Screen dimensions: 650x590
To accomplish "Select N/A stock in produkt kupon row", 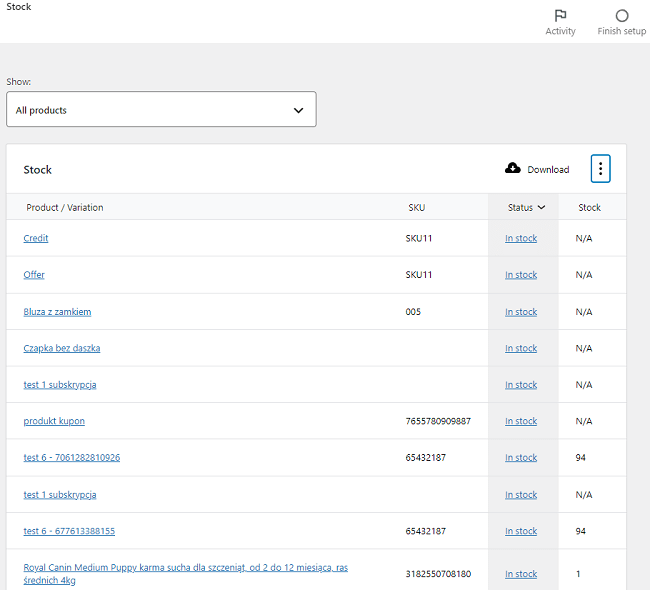I will click(584, 421).
